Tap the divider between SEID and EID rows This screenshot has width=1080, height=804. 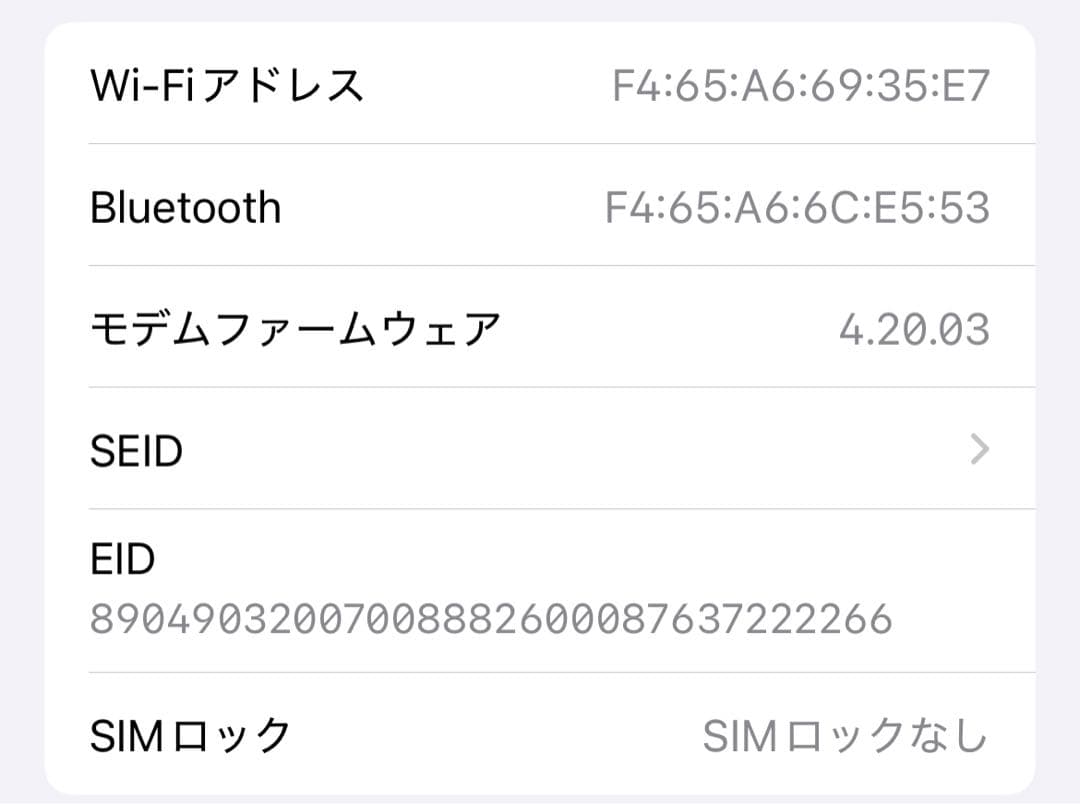[x=540, y=508]
